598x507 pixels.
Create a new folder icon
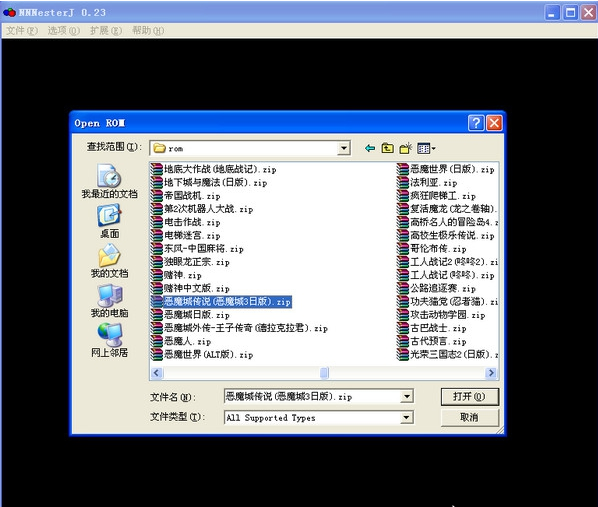[x=405, y=148]
